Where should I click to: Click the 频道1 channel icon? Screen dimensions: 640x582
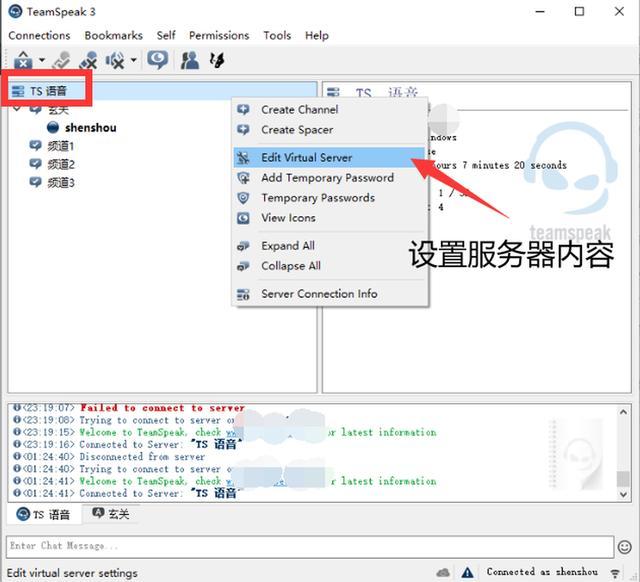click(x=36, y=146)
